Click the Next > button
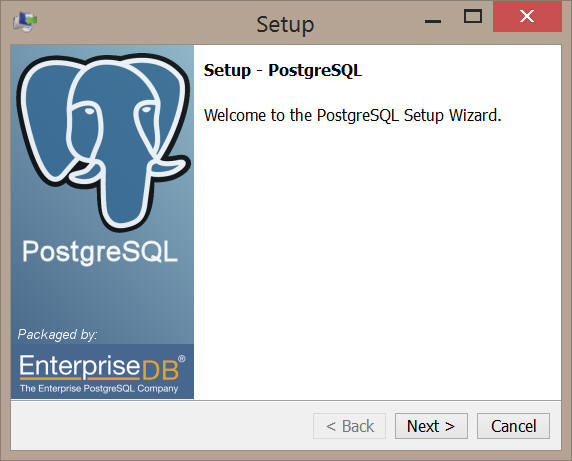This screenshot has height=461, width=572. coord(431,426)
